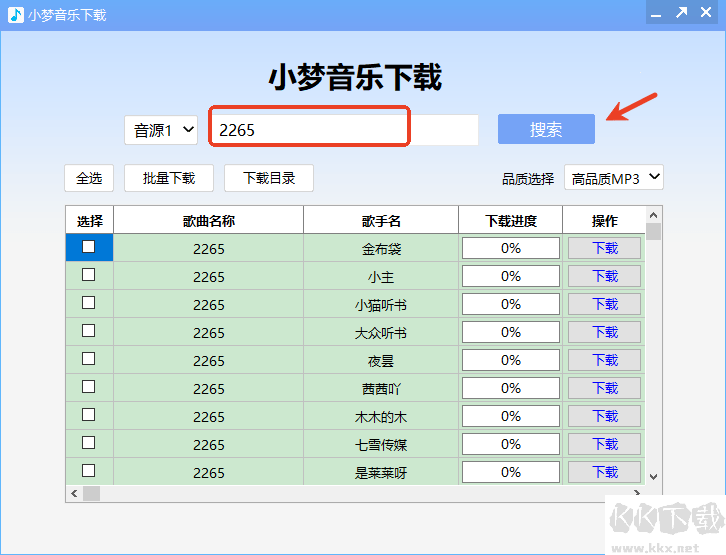Click progress bar of 小主 row
Image resolution: width=726 pixels, height=555 pixels.
tap(511, 276)
